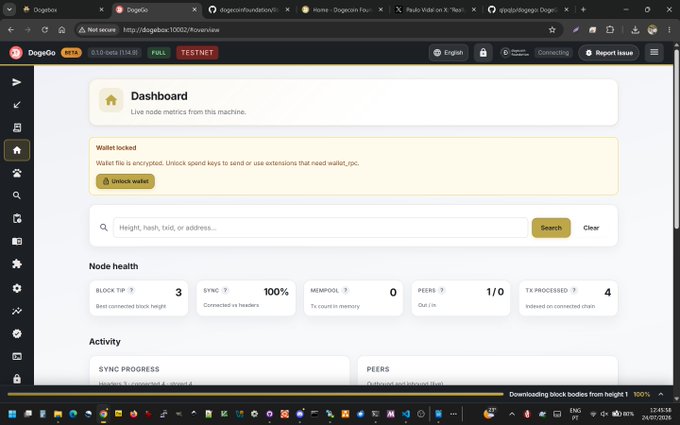Switch to the Paulo Vidal on X tab
The width and height of the screenshot is (680, 425).
point(435,10)
